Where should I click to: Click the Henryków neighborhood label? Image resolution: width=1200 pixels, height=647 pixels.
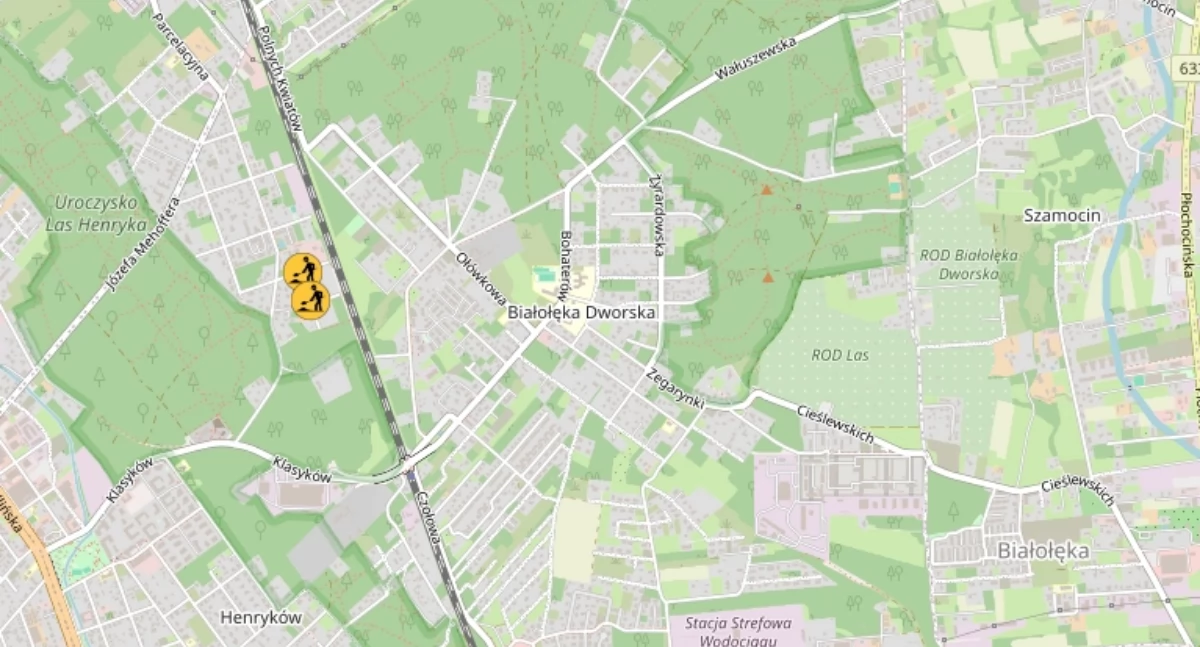pyautogui.click(x=260, y=618)
